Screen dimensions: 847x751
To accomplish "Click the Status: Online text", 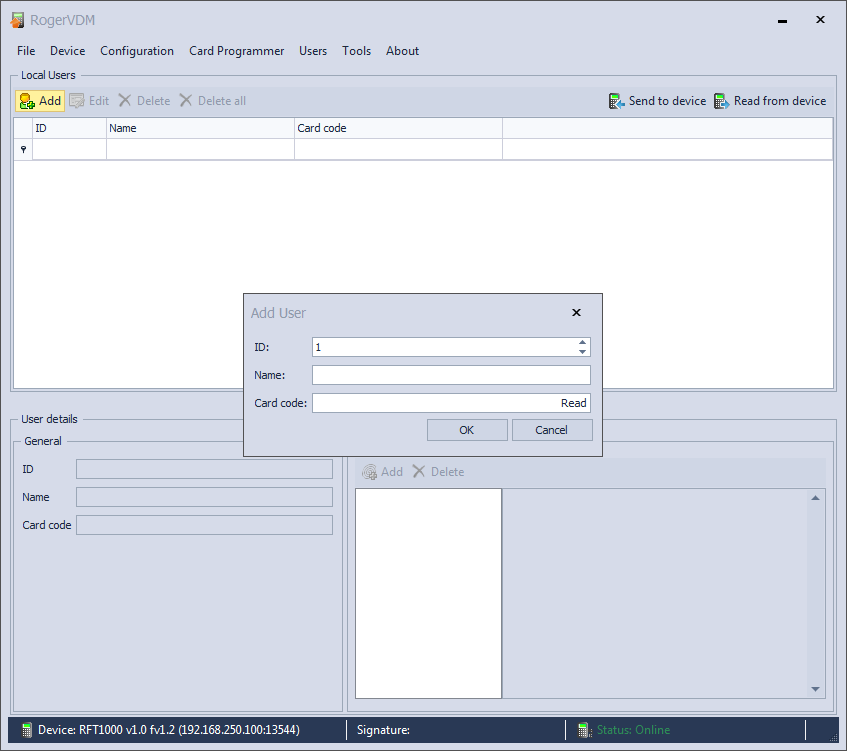I will (x=633, y=730).
